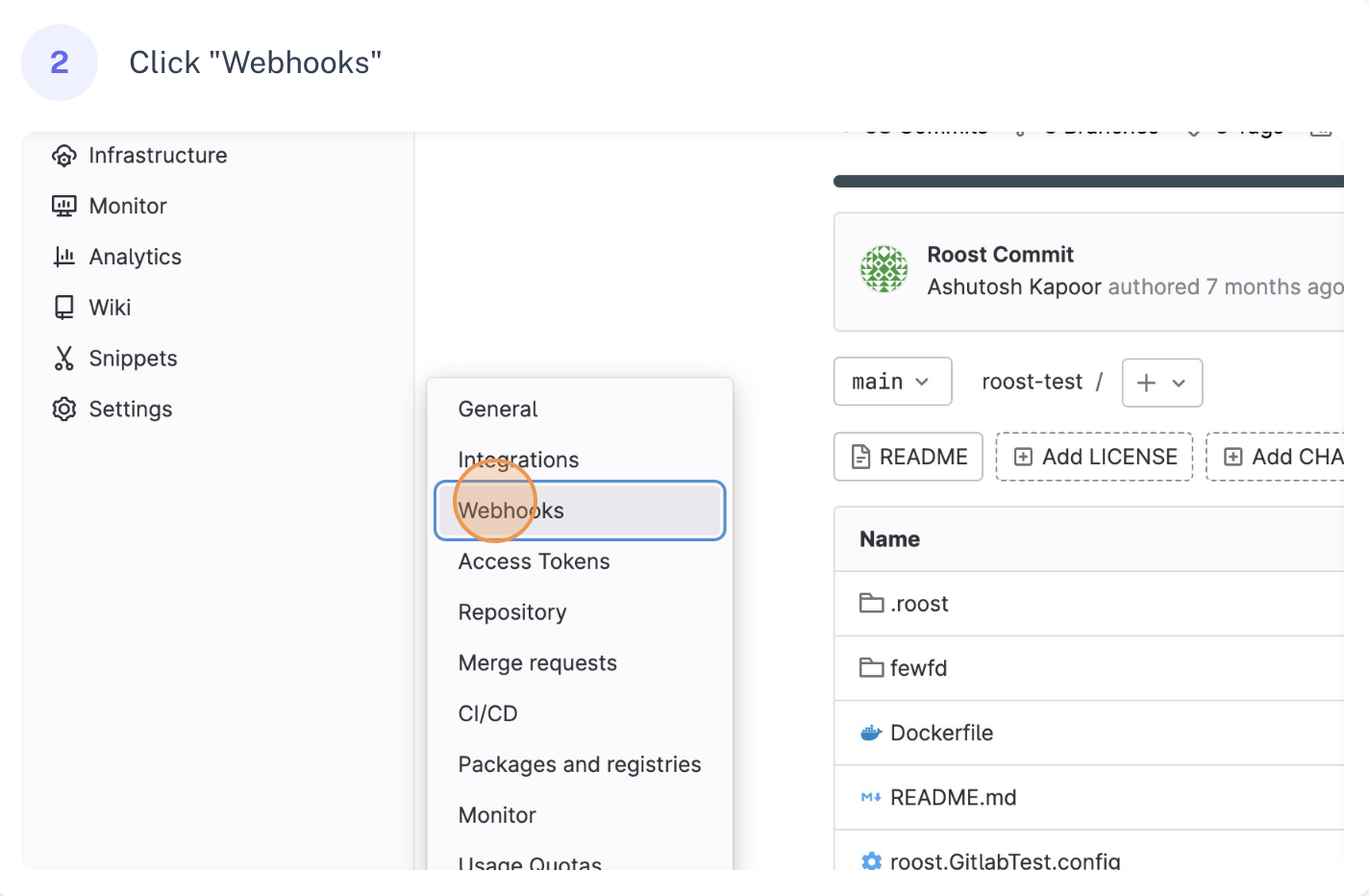Open the main branch selector dropdown
Screen dimensions: 1369x896
pos(892,381)
